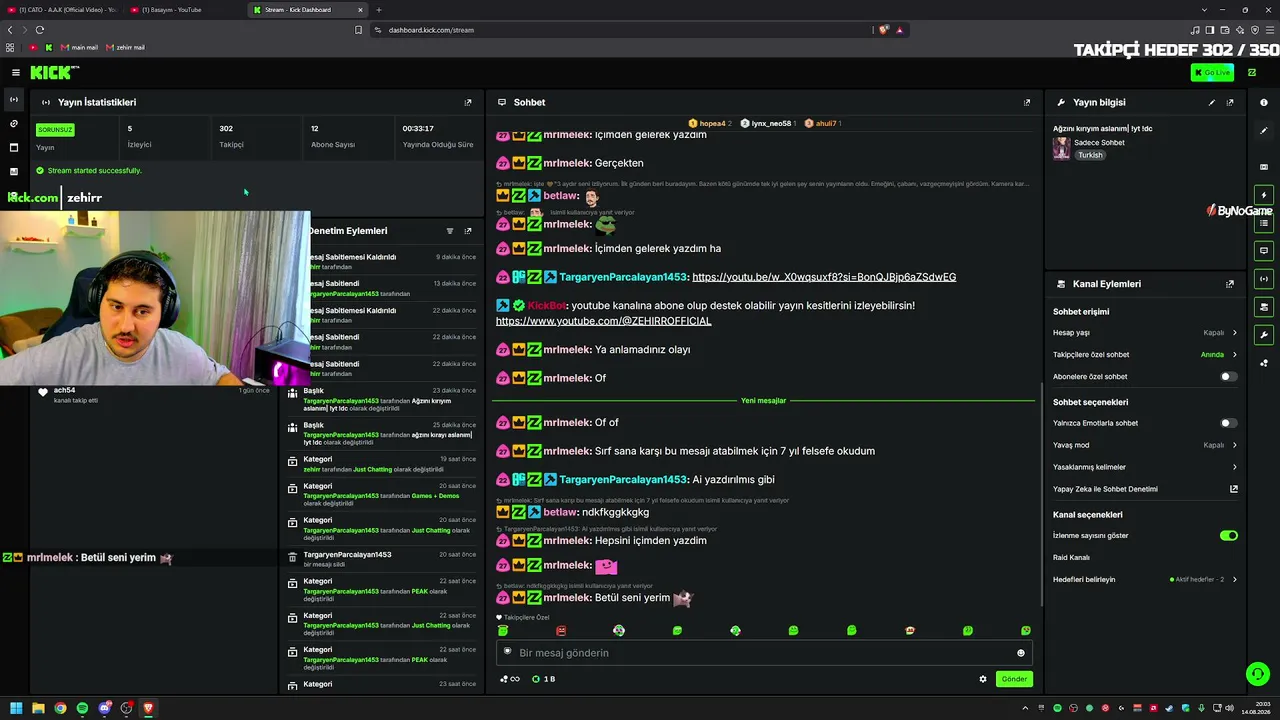This screenshot has width=1280, height=720.
Task: Click the Sadece Sohbet category thumbnail
Action: point(1061,148)
